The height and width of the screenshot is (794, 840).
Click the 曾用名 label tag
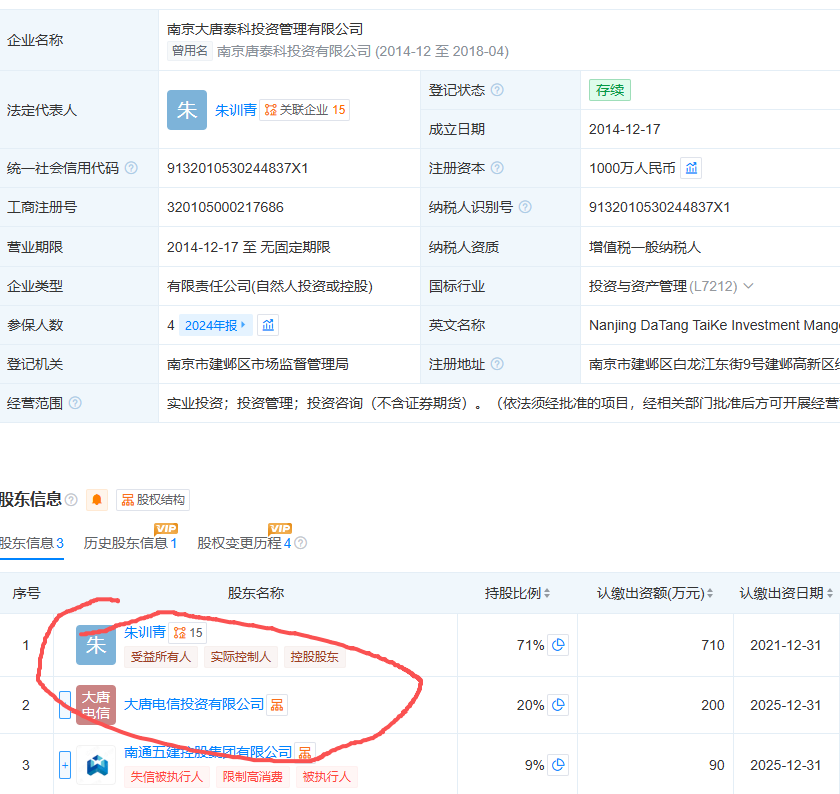pyautogui.click(x=190, y=51)
